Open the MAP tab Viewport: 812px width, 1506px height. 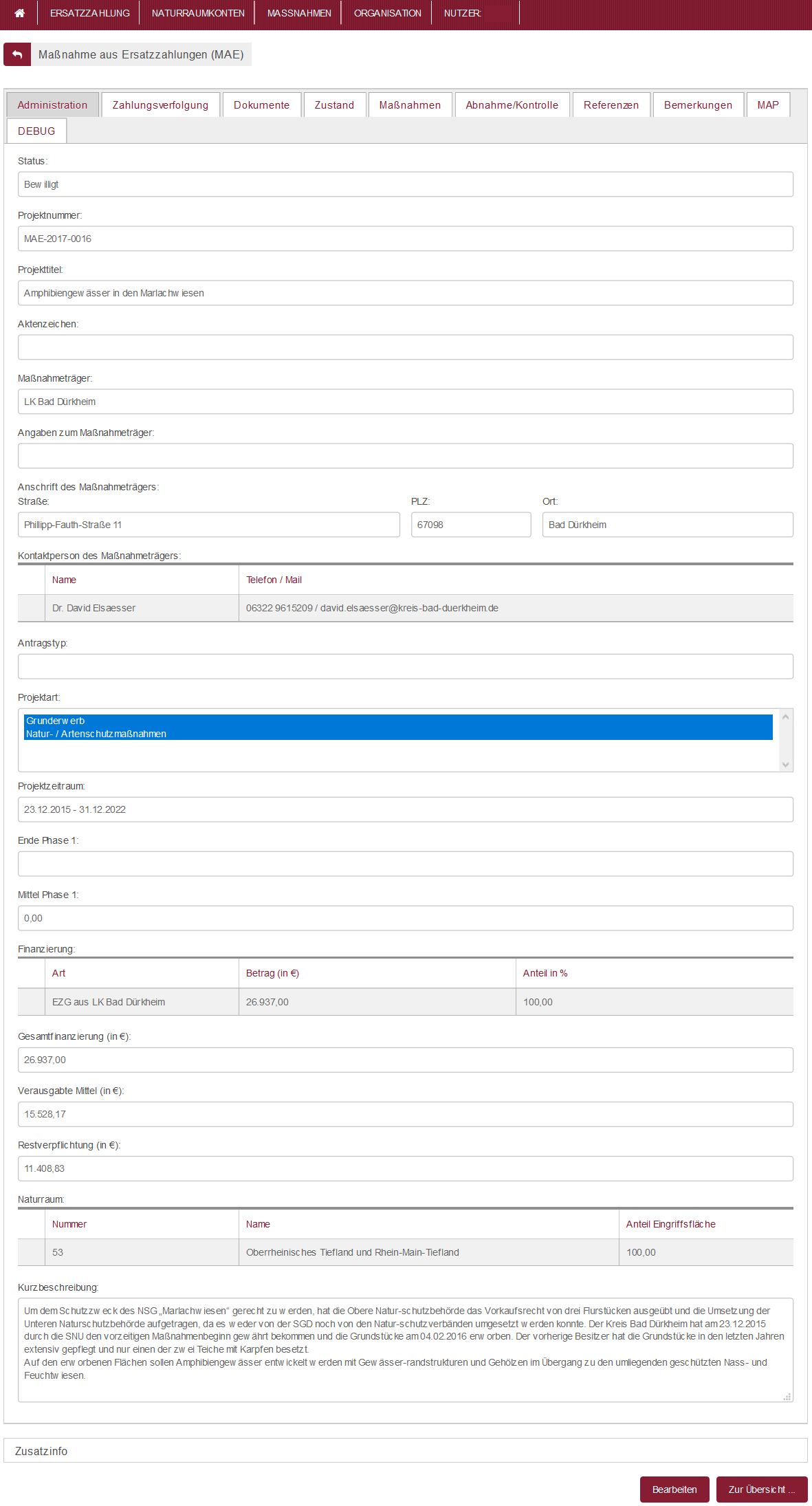tap(767, 105)
